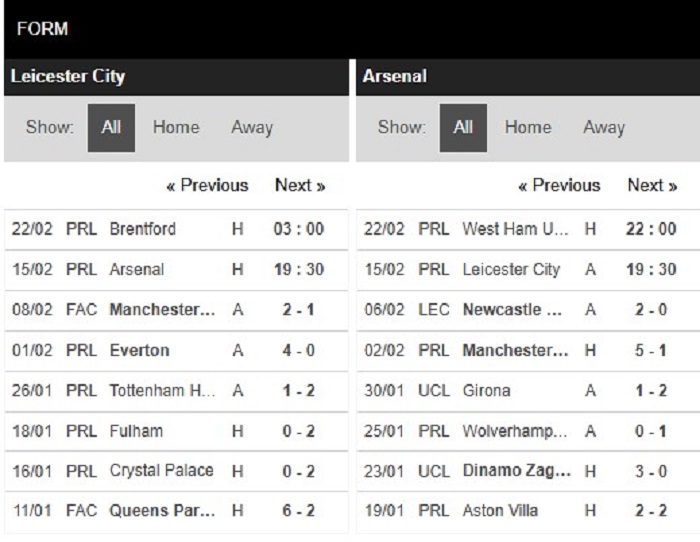This screenshot has height=542, width=700.
Task: Go to Next matches in Arsenal panel
Action: point(652,186)
